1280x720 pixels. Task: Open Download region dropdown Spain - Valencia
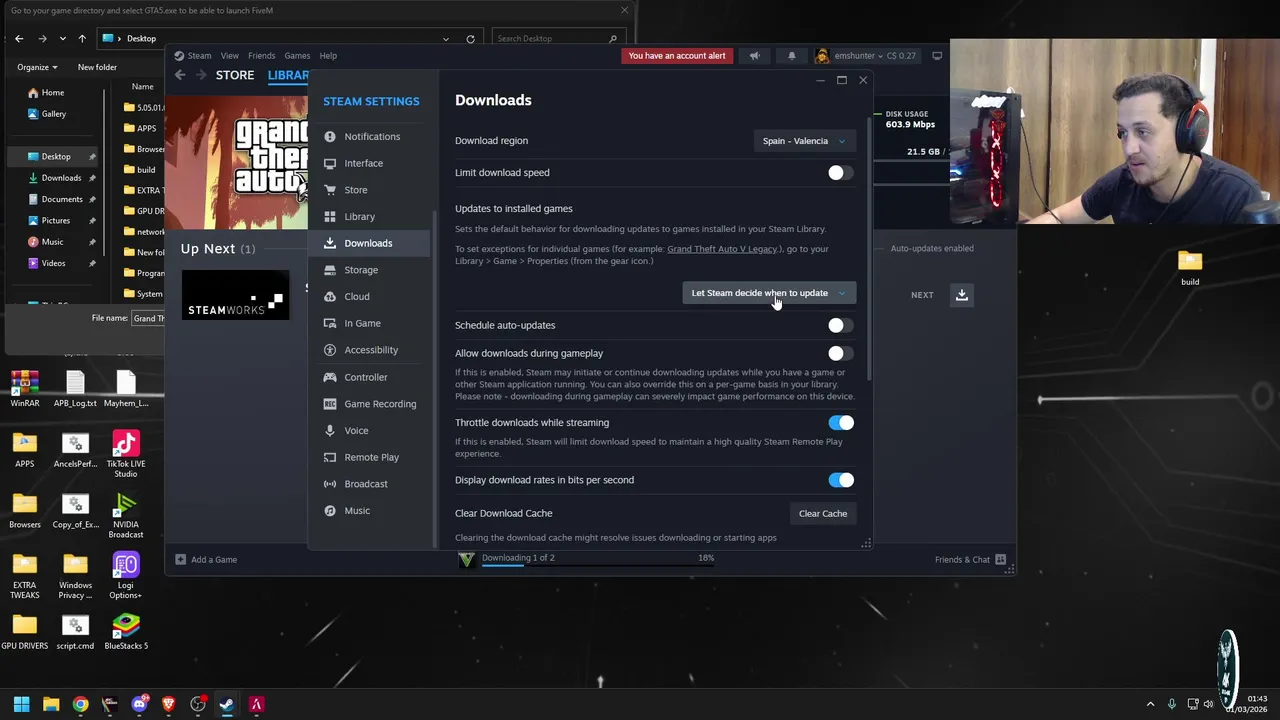tap(804, 141)
